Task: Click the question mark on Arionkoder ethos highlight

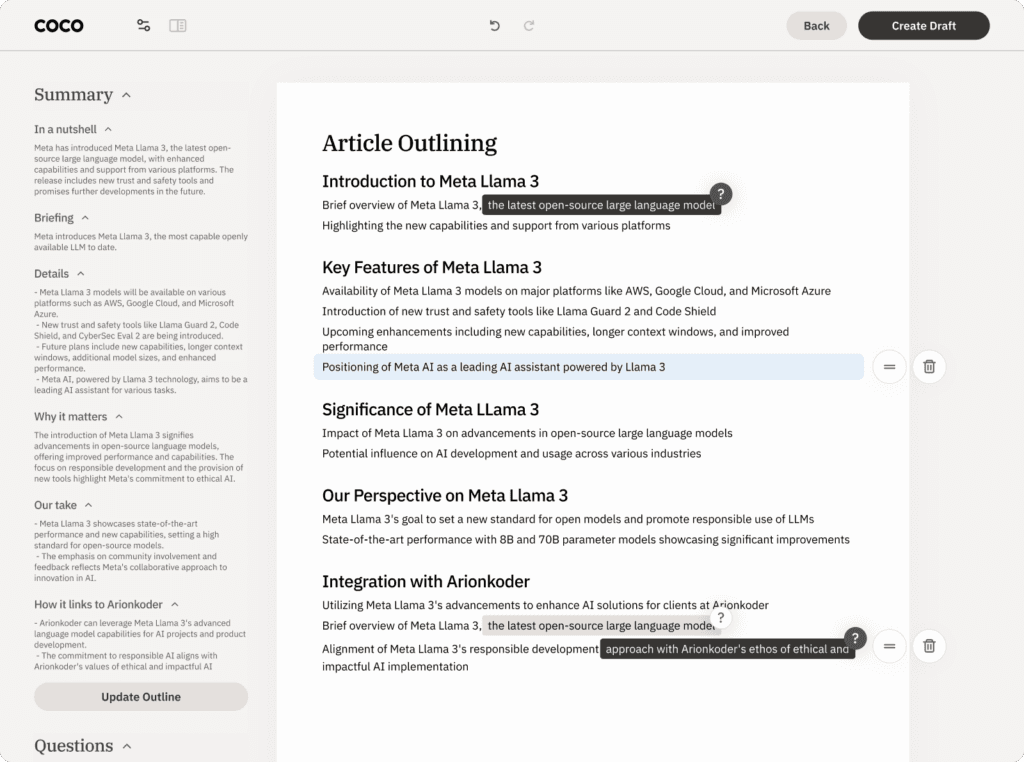Action: (855, 639)
